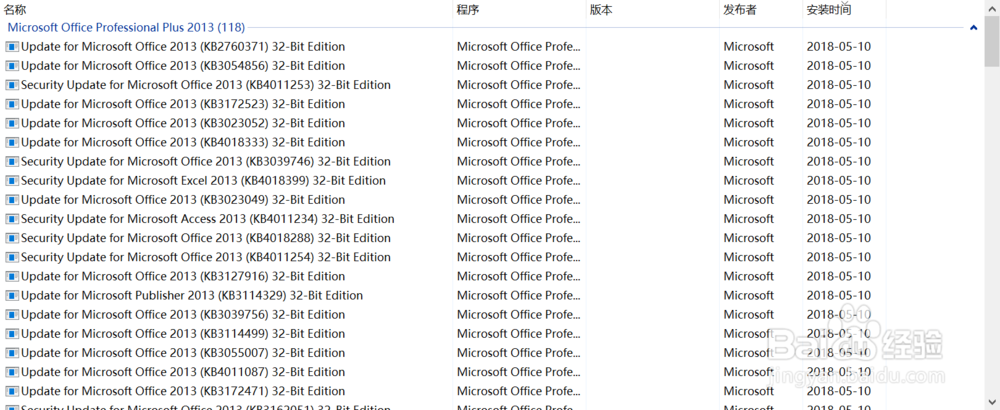Click the icon beside update KB3054856
Viewport: 1000px width, 410px height.
12,66
